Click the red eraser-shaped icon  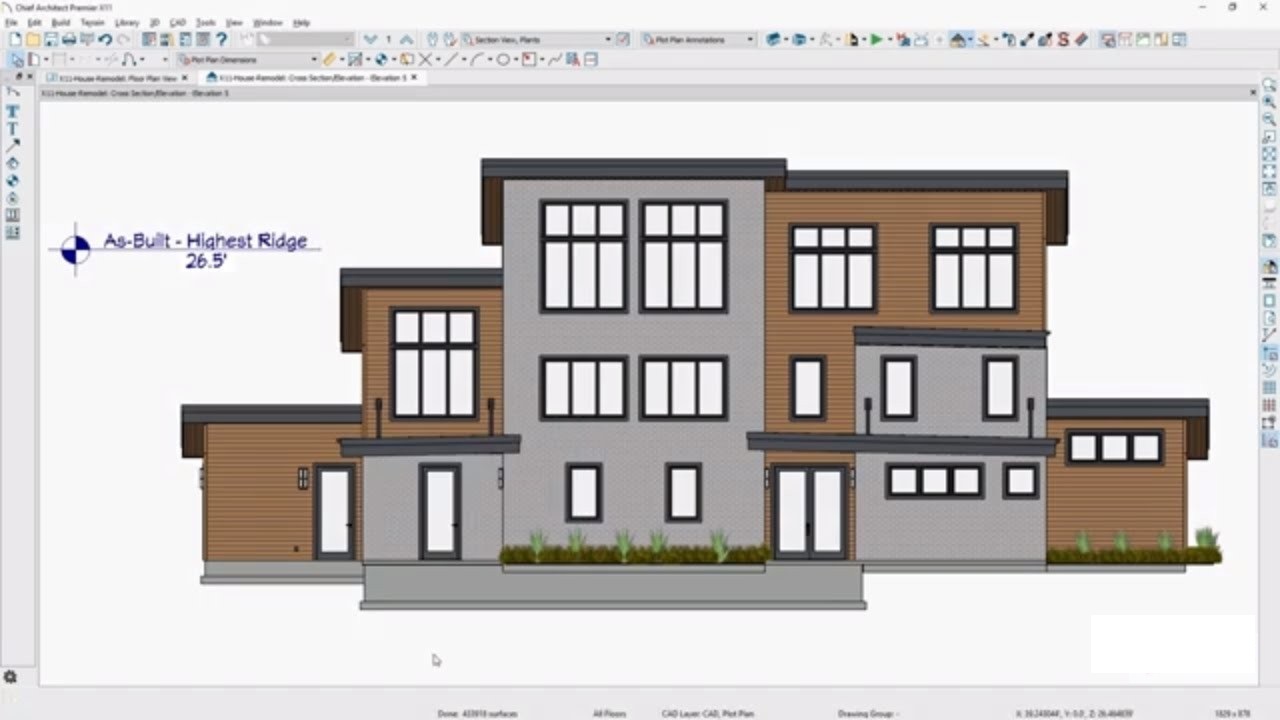click(1081, 39)
